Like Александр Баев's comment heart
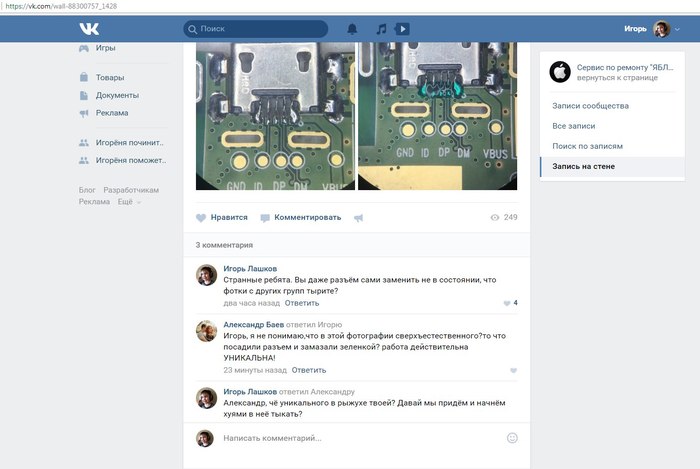Image resolution: width=700 pixels, height=469 pixels. point(513,371)
